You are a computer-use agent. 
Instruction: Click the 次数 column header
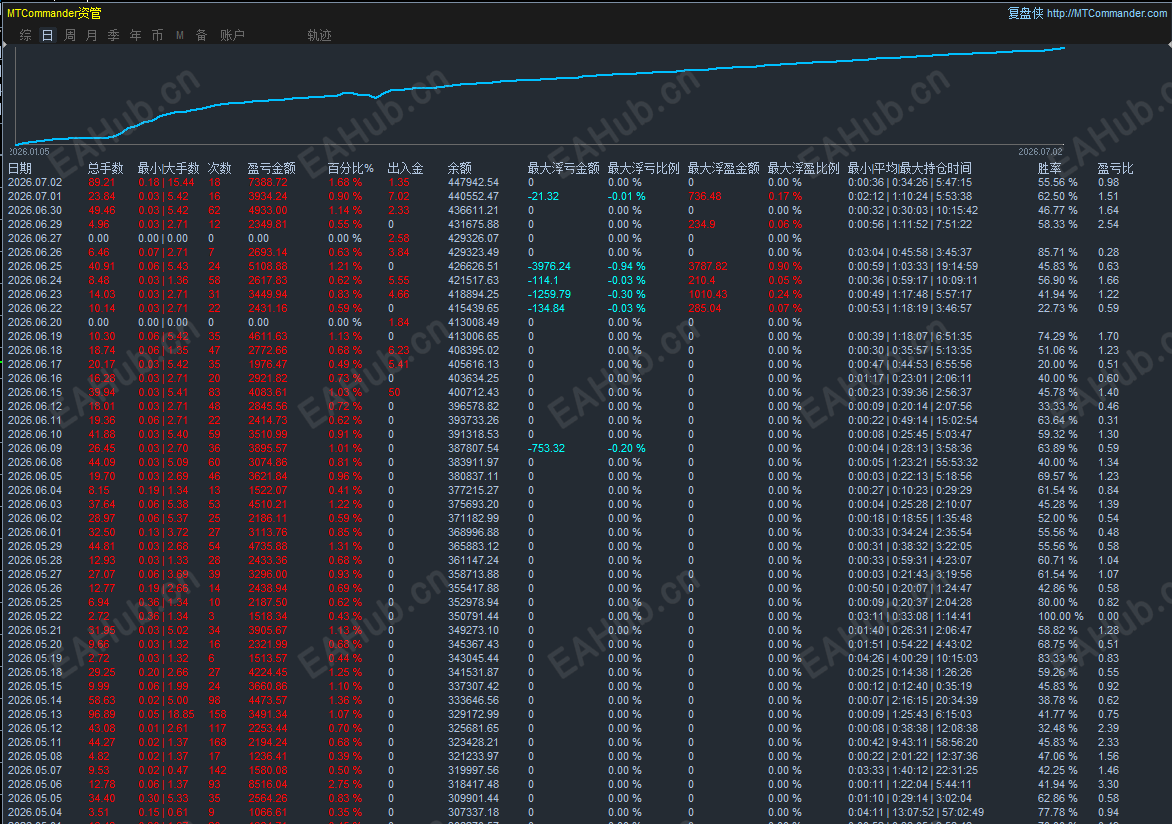click(x=219, y=168)
